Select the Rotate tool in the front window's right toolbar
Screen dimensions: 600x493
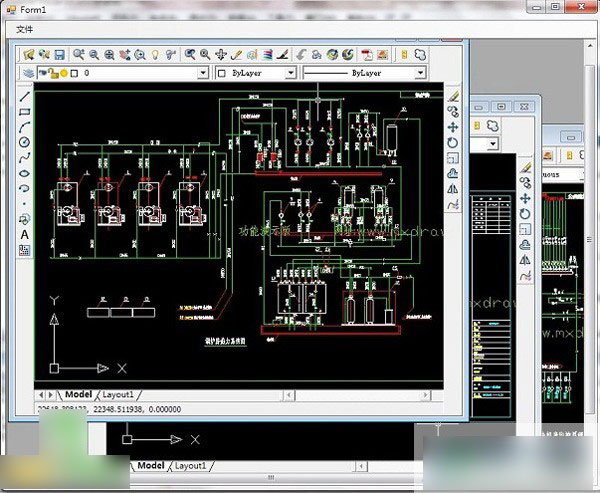(x=453, y=142)
